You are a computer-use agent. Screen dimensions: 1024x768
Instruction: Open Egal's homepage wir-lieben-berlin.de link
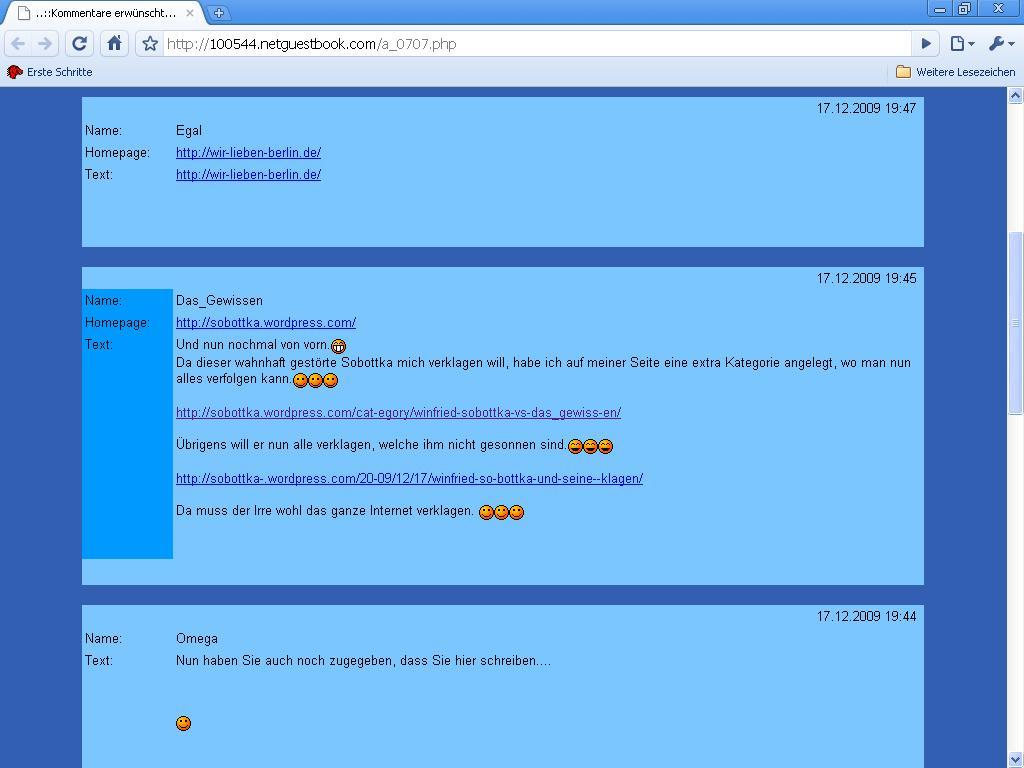coord(248,153)
